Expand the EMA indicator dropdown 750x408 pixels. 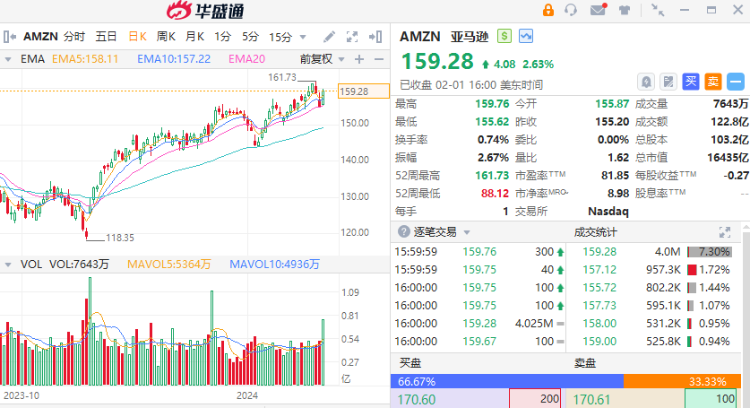pyautogui.click(x=8, y=59)
